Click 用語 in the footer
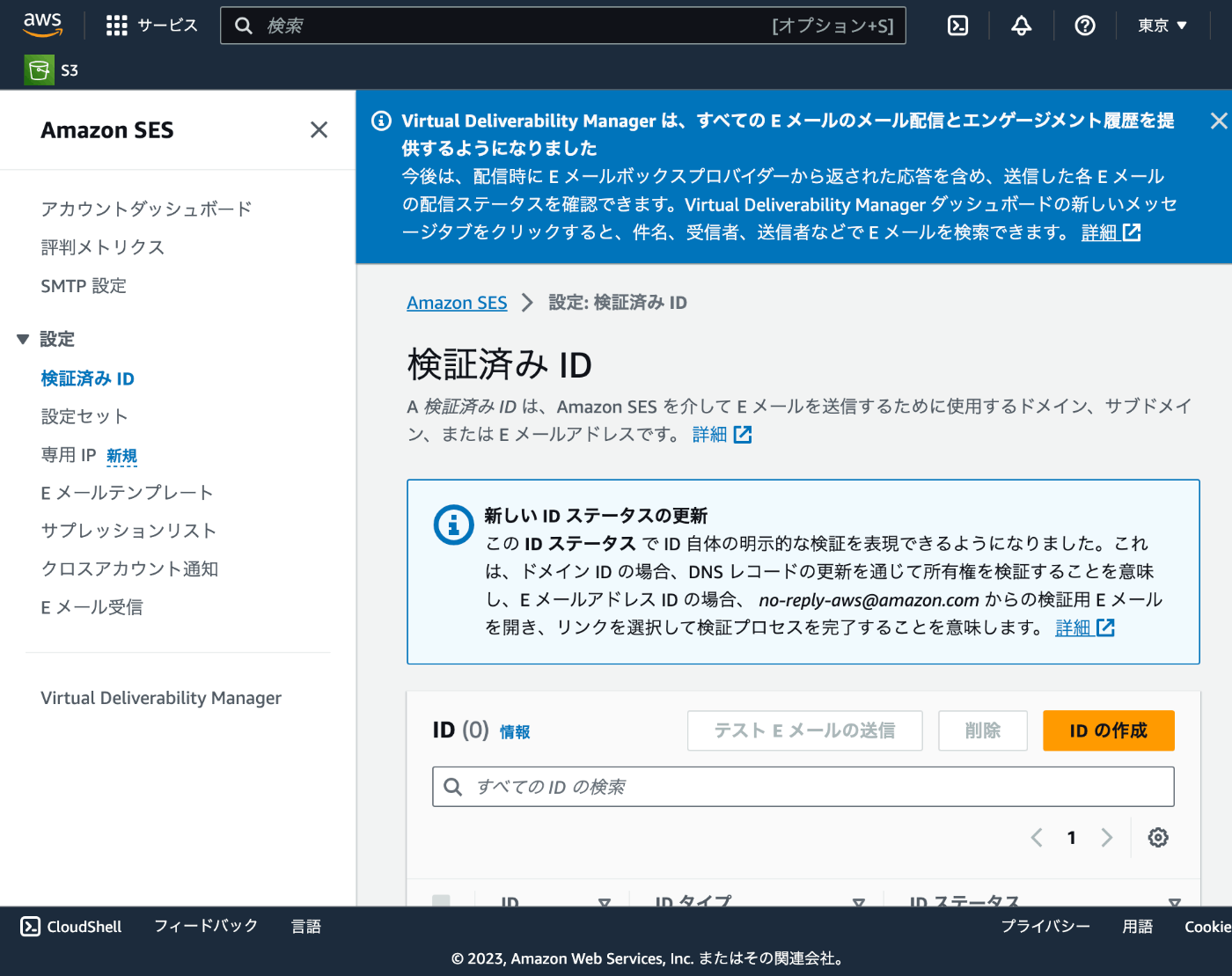This screenshot has width=1232, height=976. point(1138,926)
